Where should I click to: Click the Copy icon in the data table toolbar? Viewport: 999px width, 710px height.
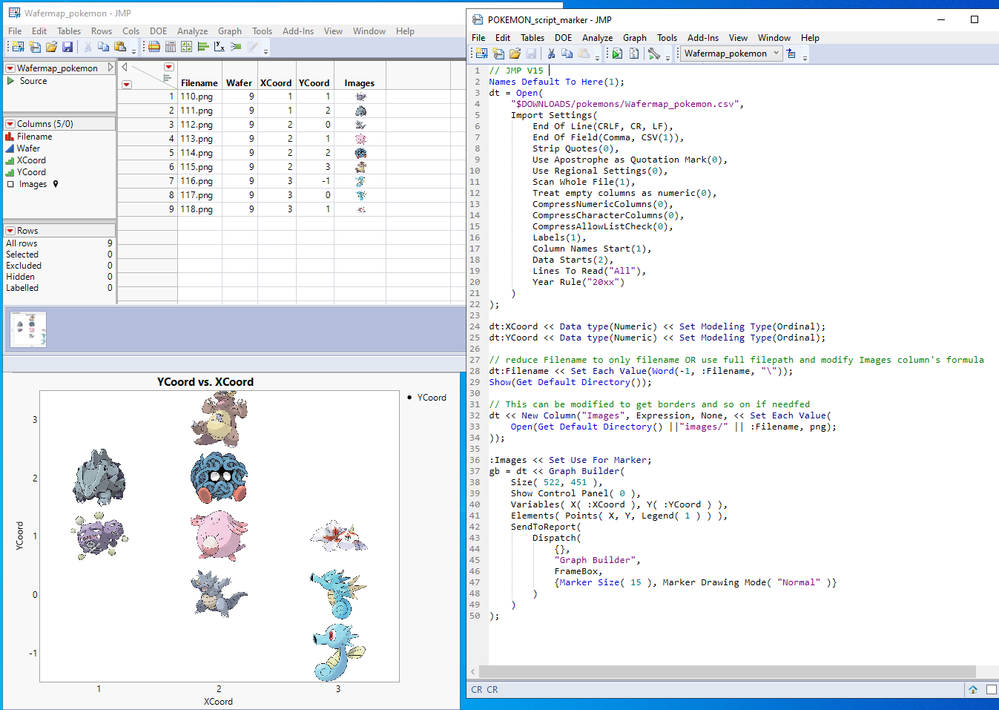103,46
